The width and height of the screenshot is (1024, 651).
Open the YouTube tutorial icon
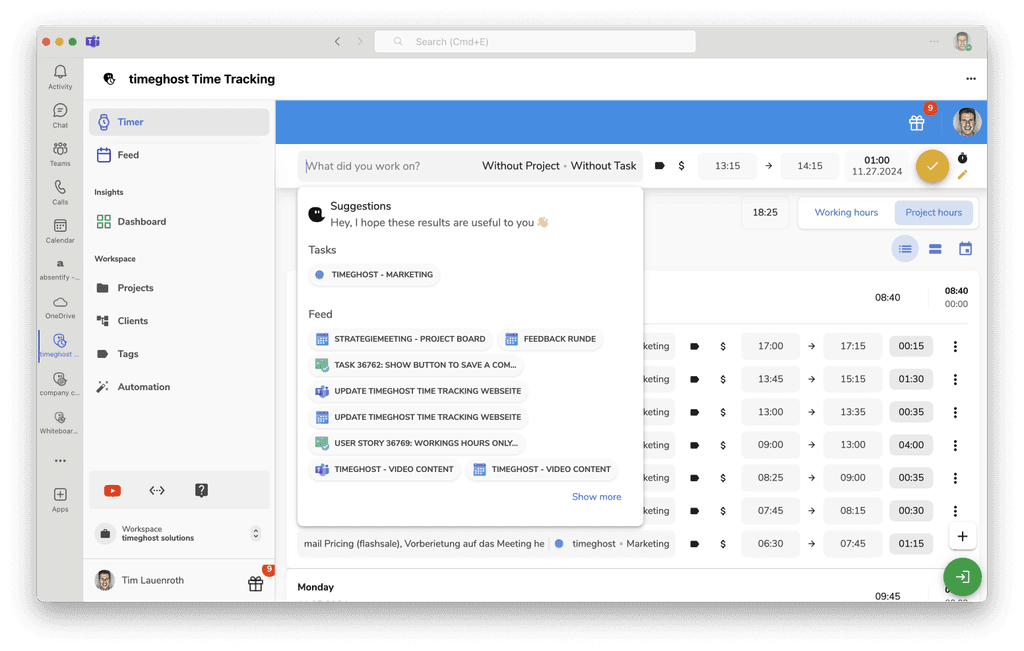pyautogui.click(x=112, y=490)
